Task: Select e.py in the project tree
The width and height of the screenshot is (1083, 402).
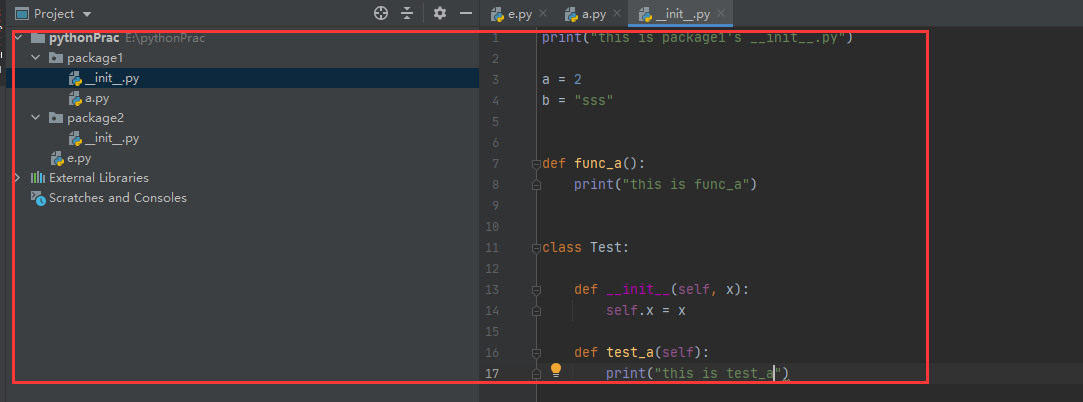Action: pyautogui.click(x=79, y=158)
